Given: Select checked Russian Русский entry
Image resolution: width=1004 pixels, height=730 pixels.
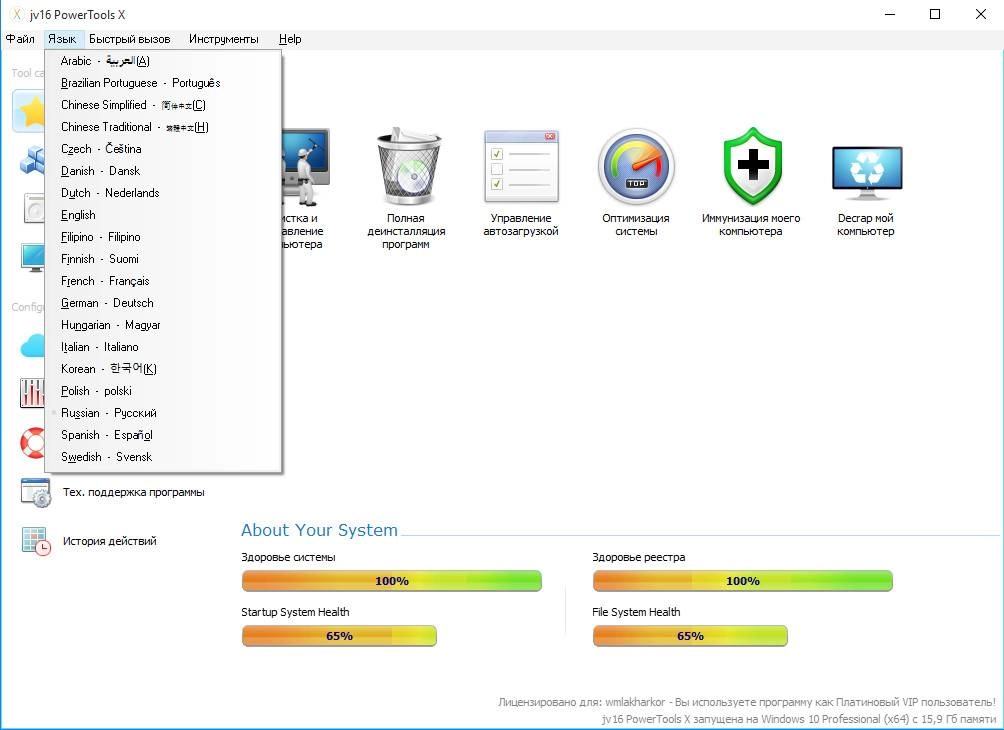Looking at the screenshot, I should [x=163, y=413].
